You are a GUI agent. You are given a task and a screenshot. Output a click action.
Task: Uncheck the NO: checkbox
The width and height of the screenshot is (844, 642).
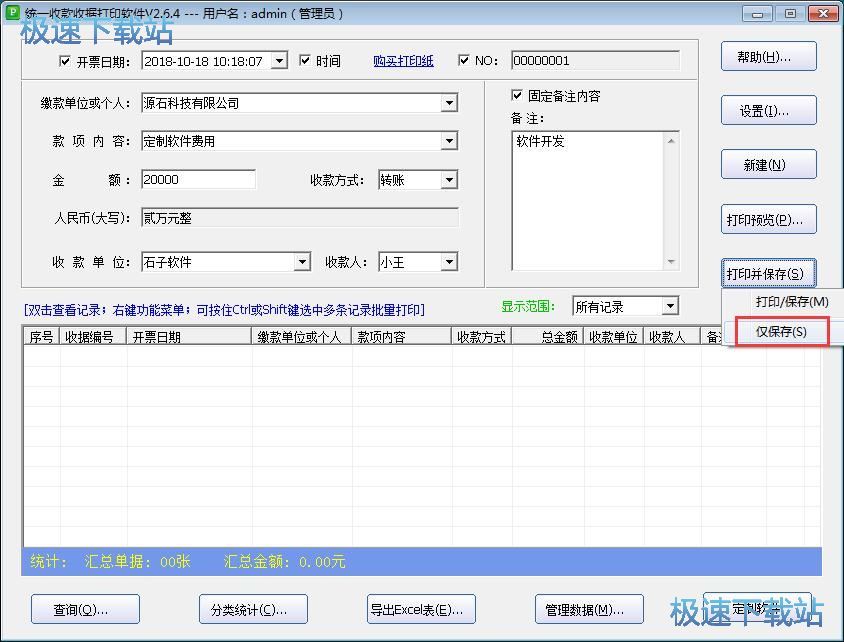[x=464, y=61]
